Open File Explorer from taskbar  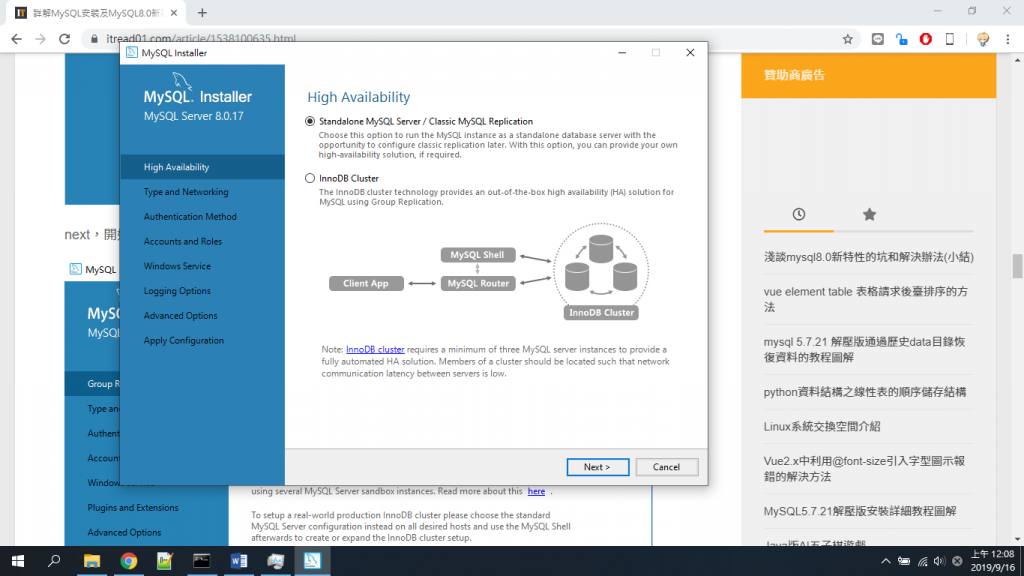pos(91,561)
